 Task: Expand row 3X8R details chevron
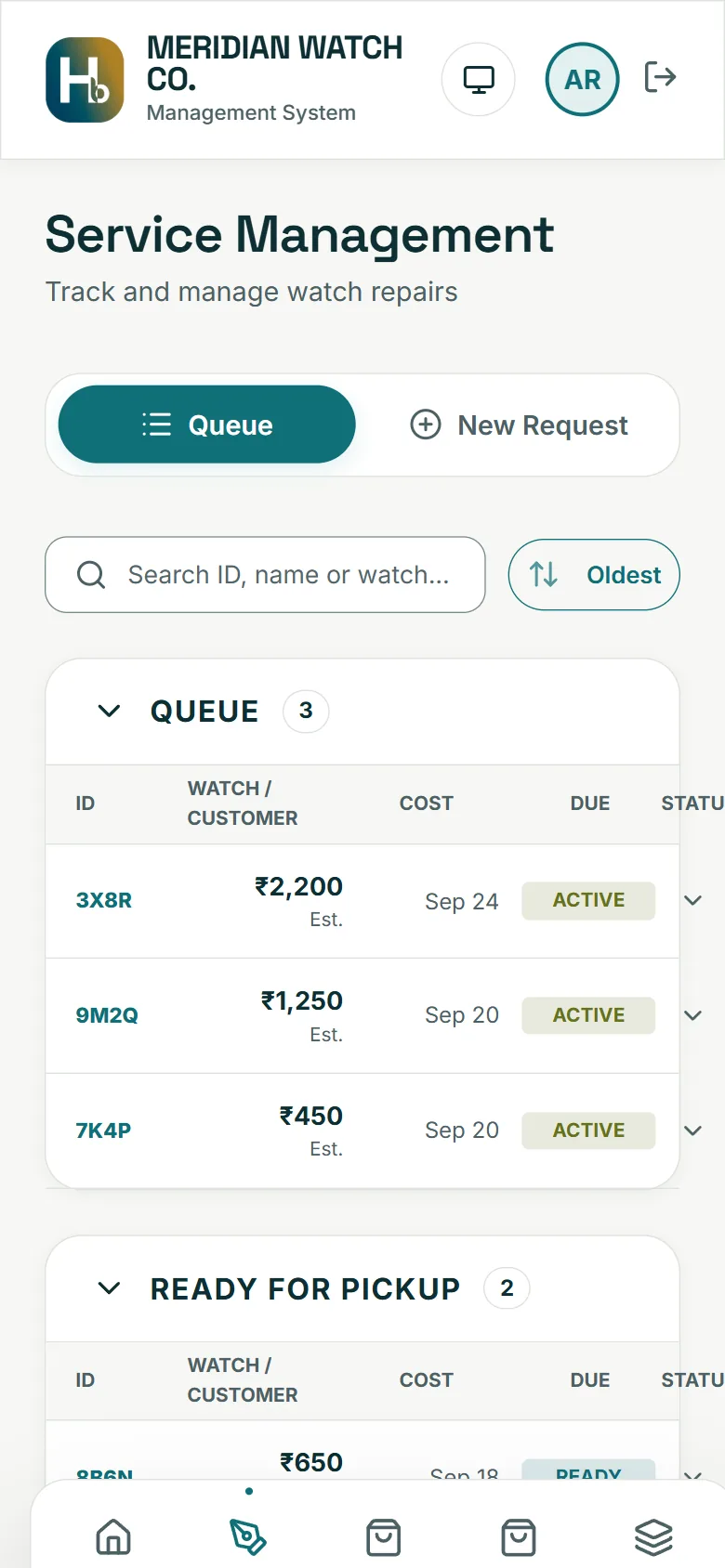coord(692,900)
